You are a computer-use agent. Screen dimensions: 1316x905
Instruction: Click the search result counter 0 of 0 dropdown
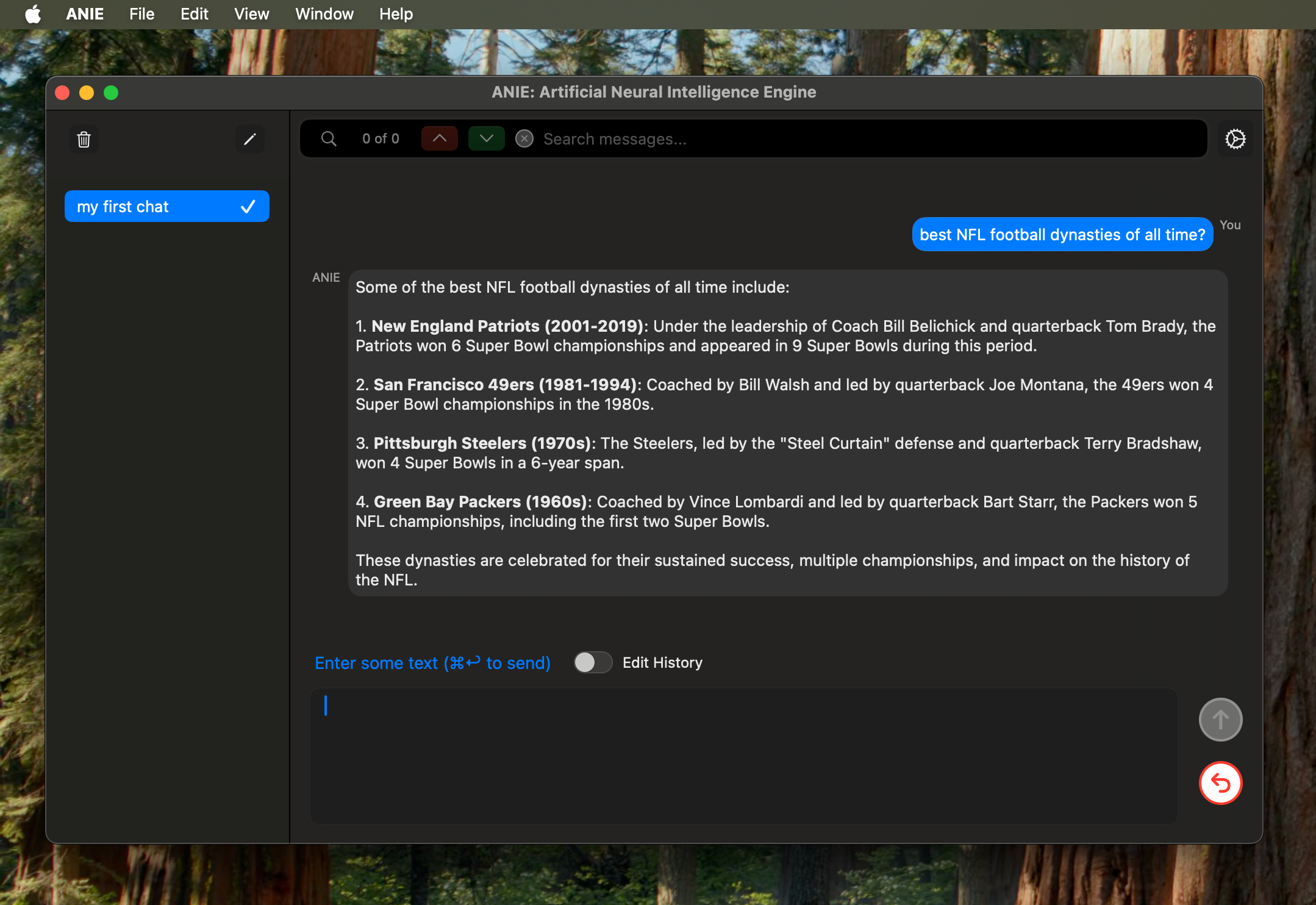tap(381, 138)
